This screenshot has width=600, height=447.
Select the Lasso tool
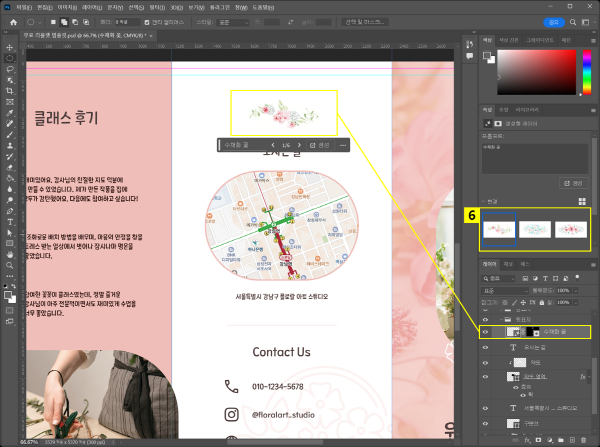[x=8, y=69]
